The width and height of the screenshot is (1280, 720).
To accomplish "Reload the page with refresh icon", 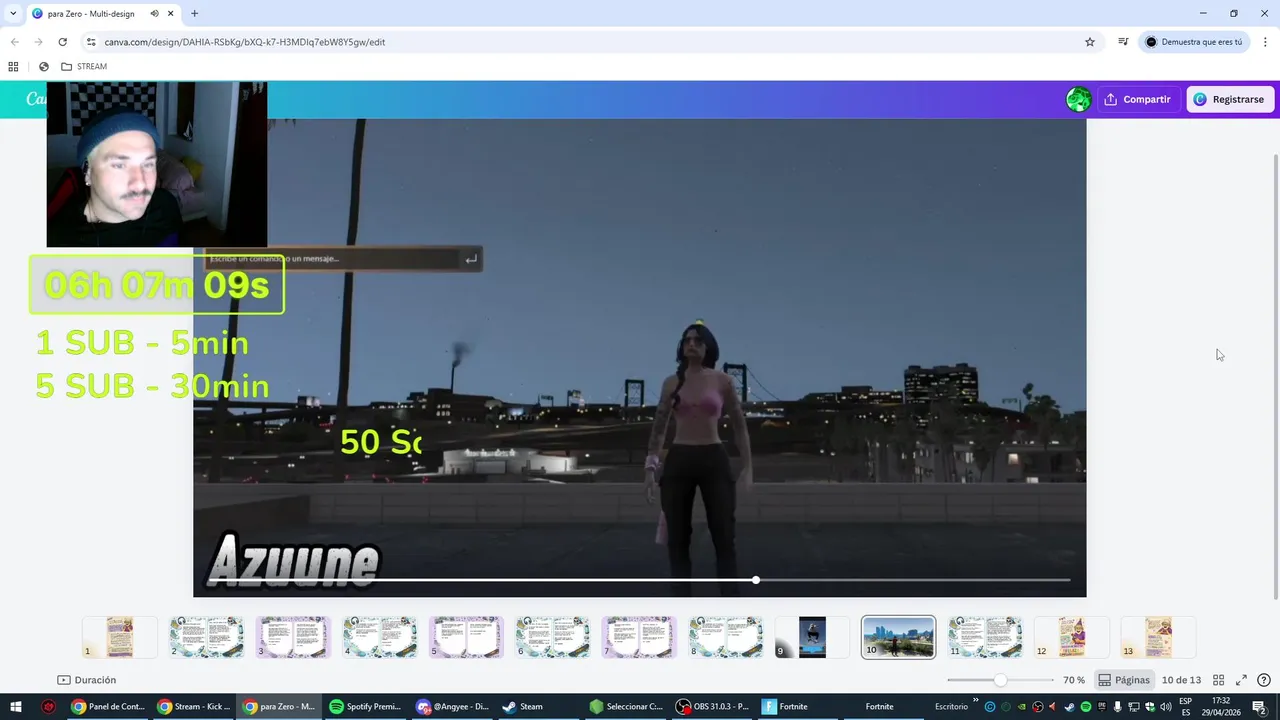I will pyautogui.click(x=62, y=42).
